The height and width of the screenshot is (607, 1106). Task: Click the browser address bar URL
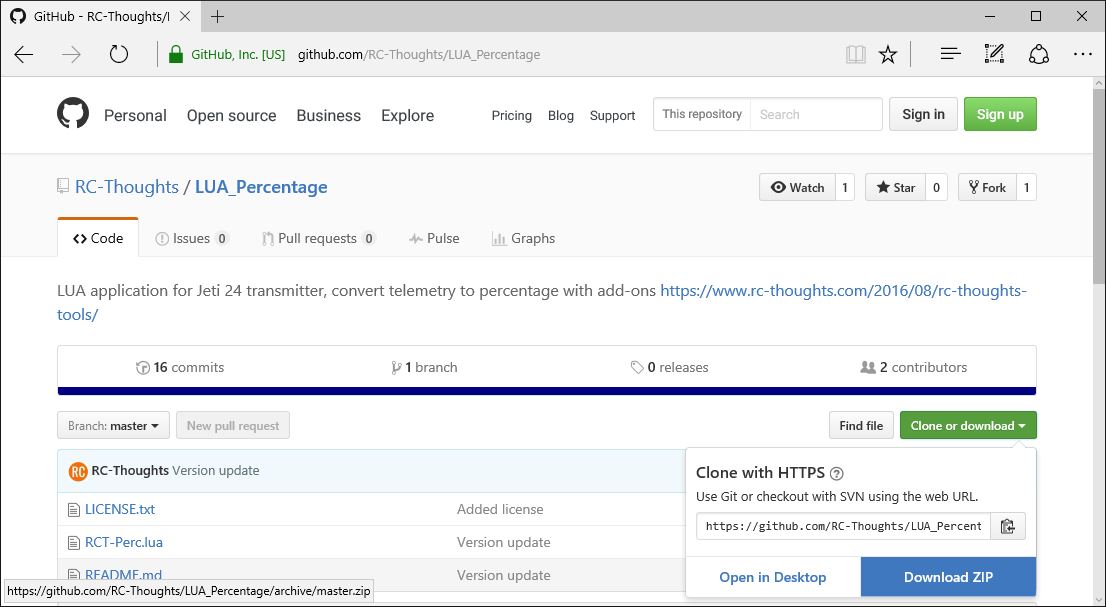pyautogui.click(x=419, y=54)
